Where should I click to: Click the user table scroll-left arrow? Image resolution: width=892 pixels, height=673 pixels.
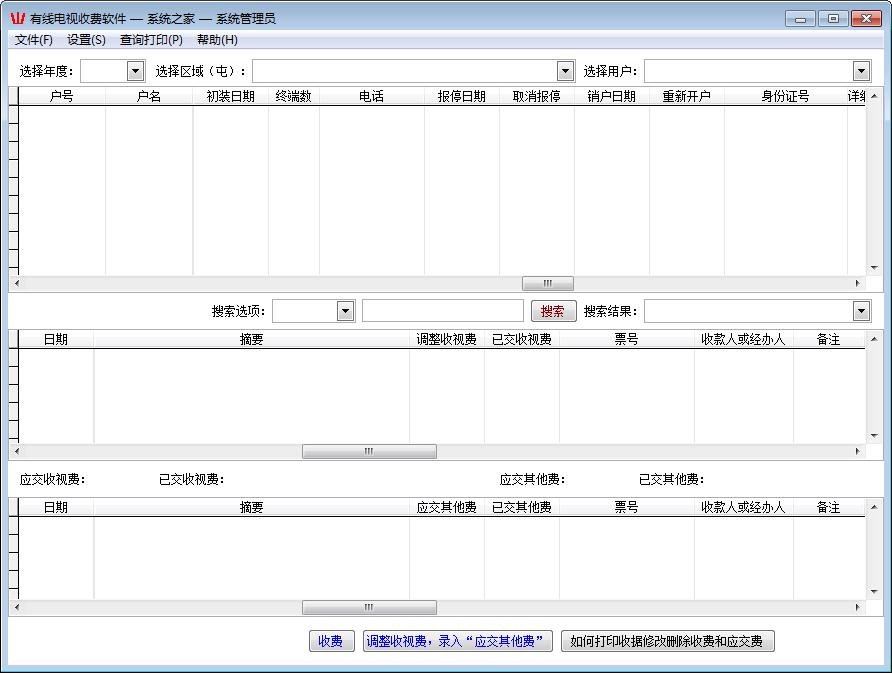[17, 283]
